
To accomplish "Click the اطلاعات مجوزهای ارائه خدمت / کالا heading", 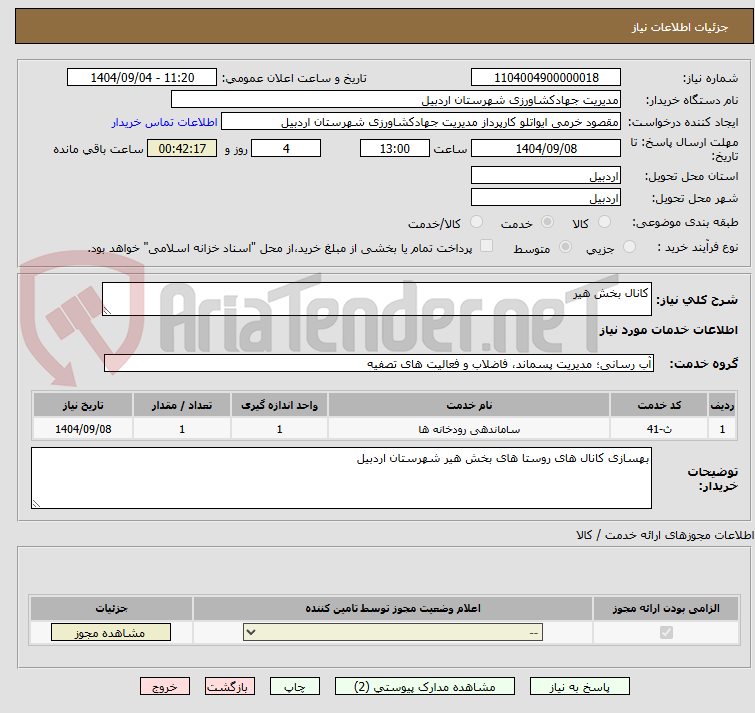I will coord(665,535).
